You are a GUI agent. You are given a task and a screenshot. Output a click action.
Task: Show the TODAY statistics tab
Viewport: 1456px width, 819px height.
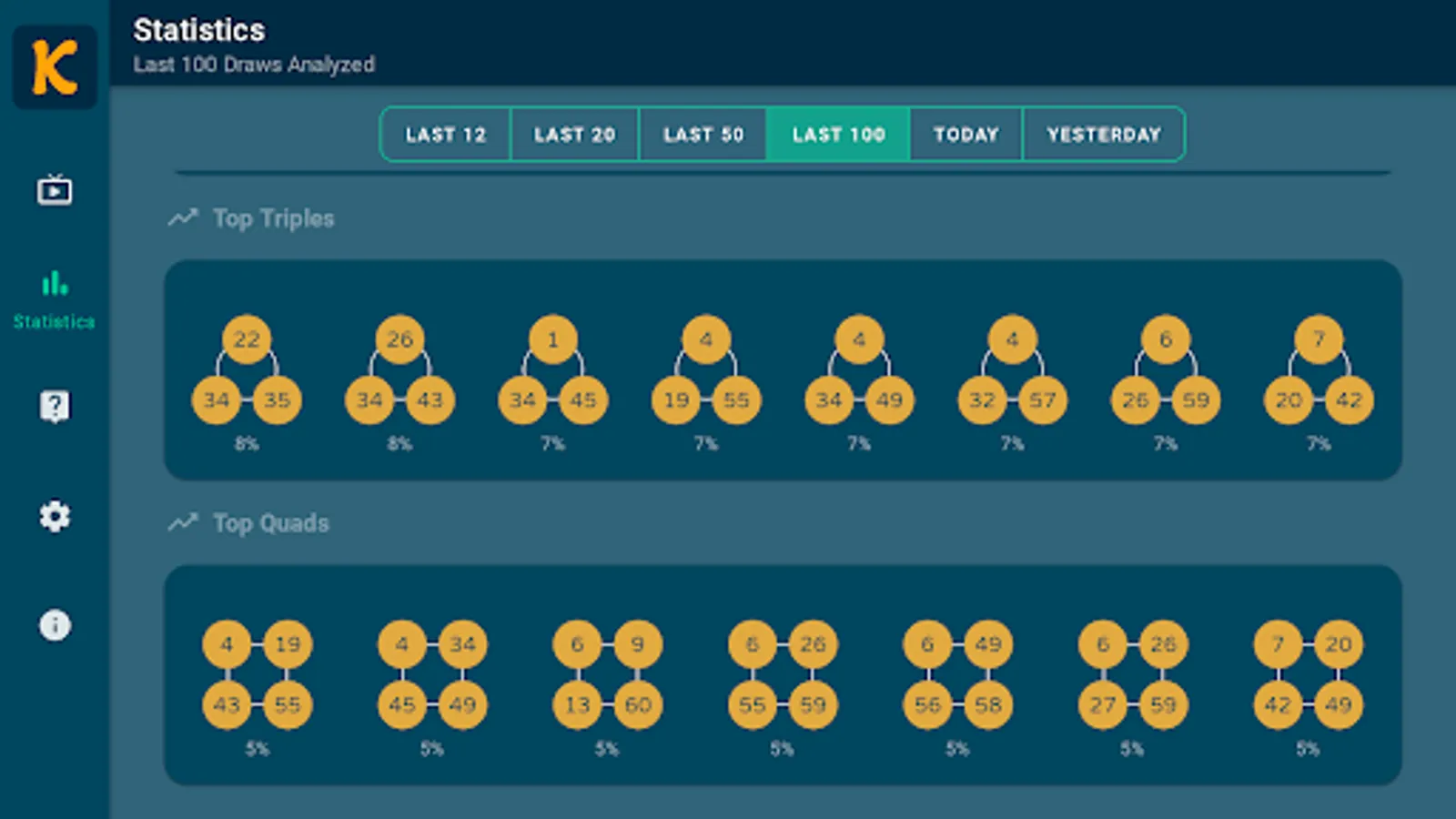point(966,135)
